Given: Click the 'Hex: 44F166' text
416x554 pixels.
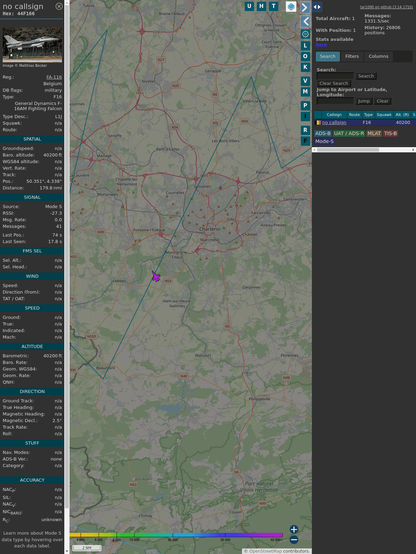Looking at the screenshot, I should pos(18,14).
